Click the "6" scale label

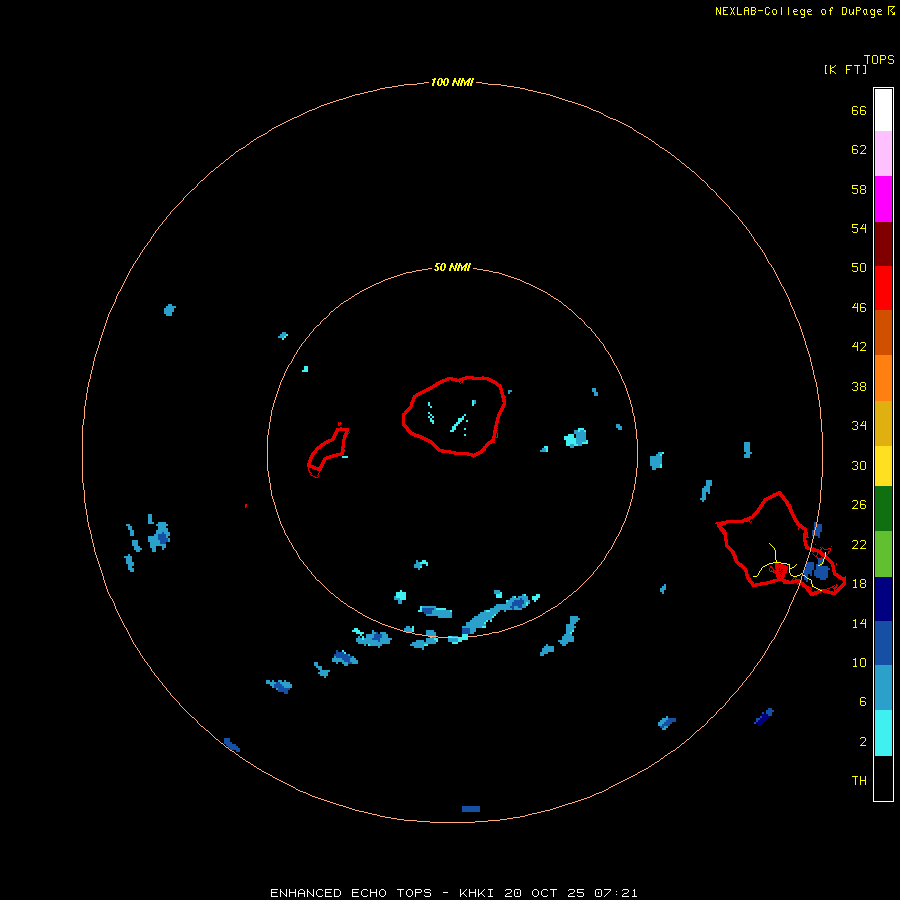coord(863,701)
